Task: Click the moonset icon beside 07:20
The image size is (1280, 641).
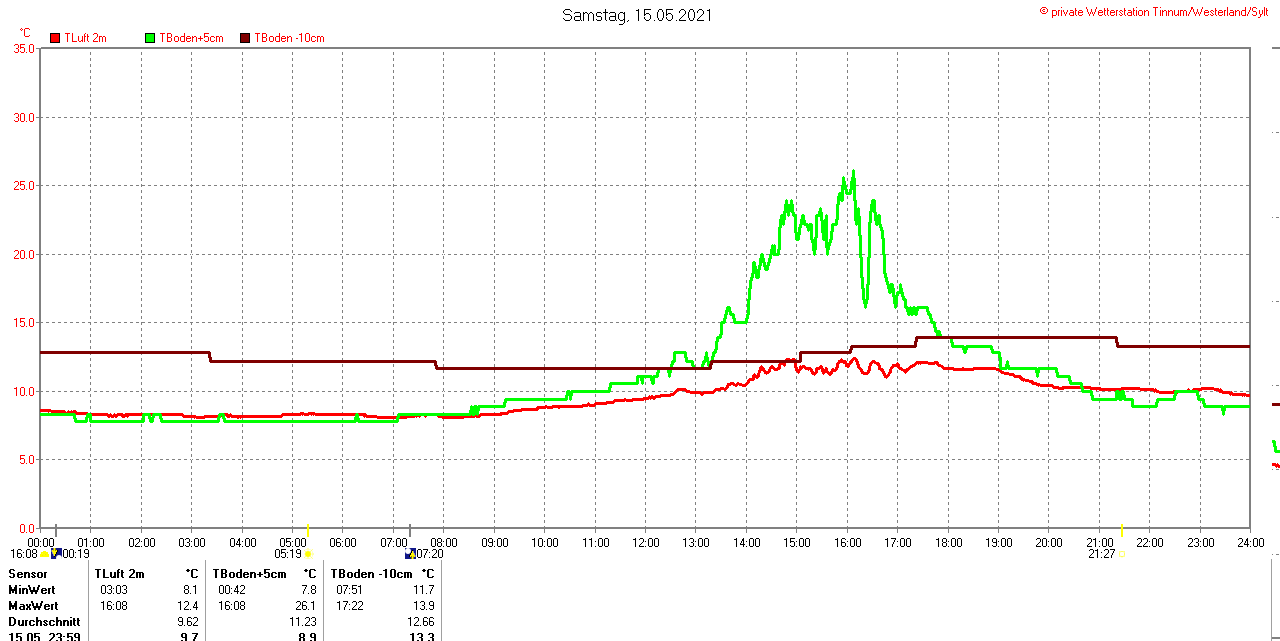Action: point(409,554)
